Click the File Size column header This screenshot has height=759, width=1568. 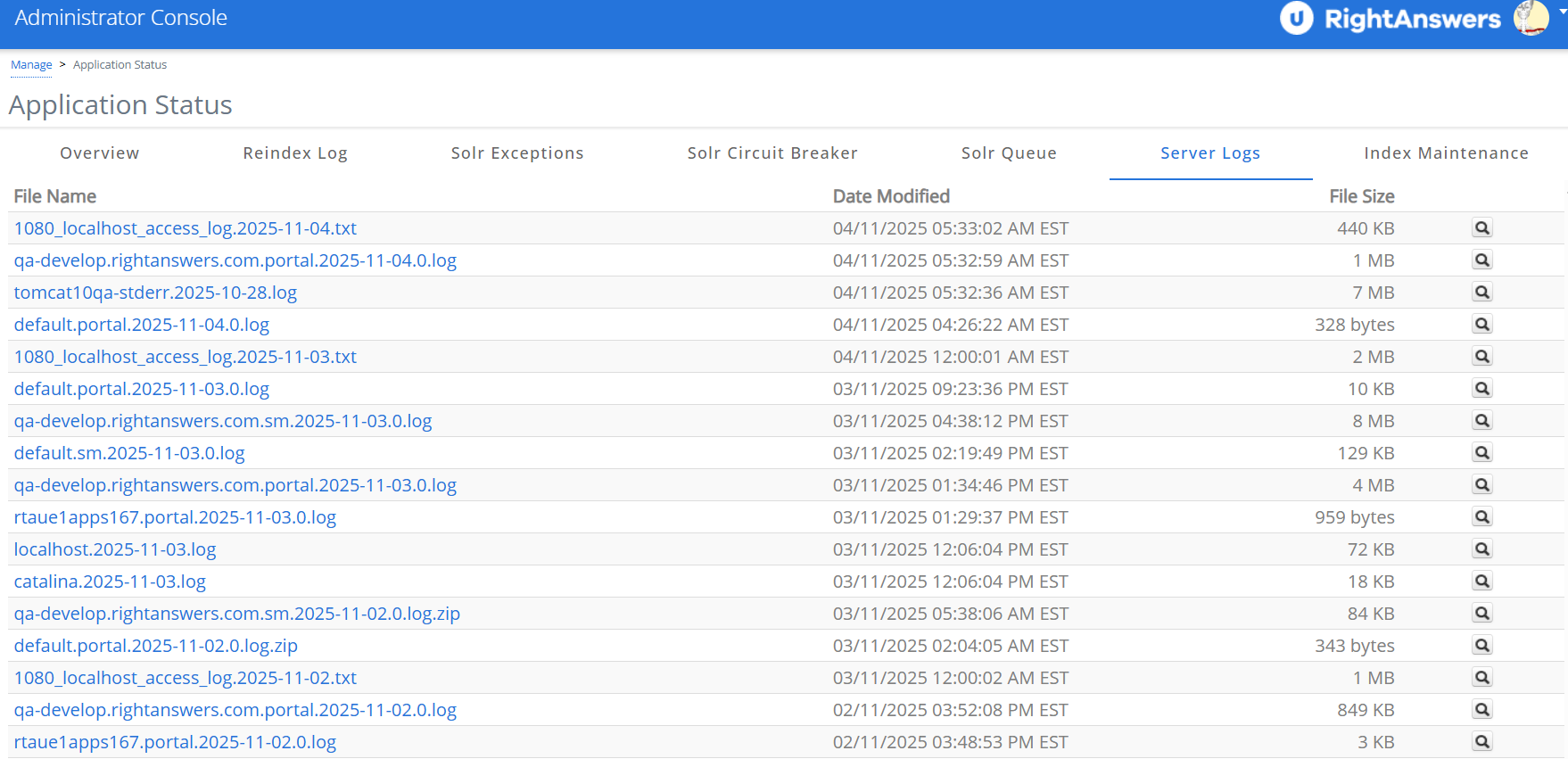pyautogui.click(x=1361, y=196)
